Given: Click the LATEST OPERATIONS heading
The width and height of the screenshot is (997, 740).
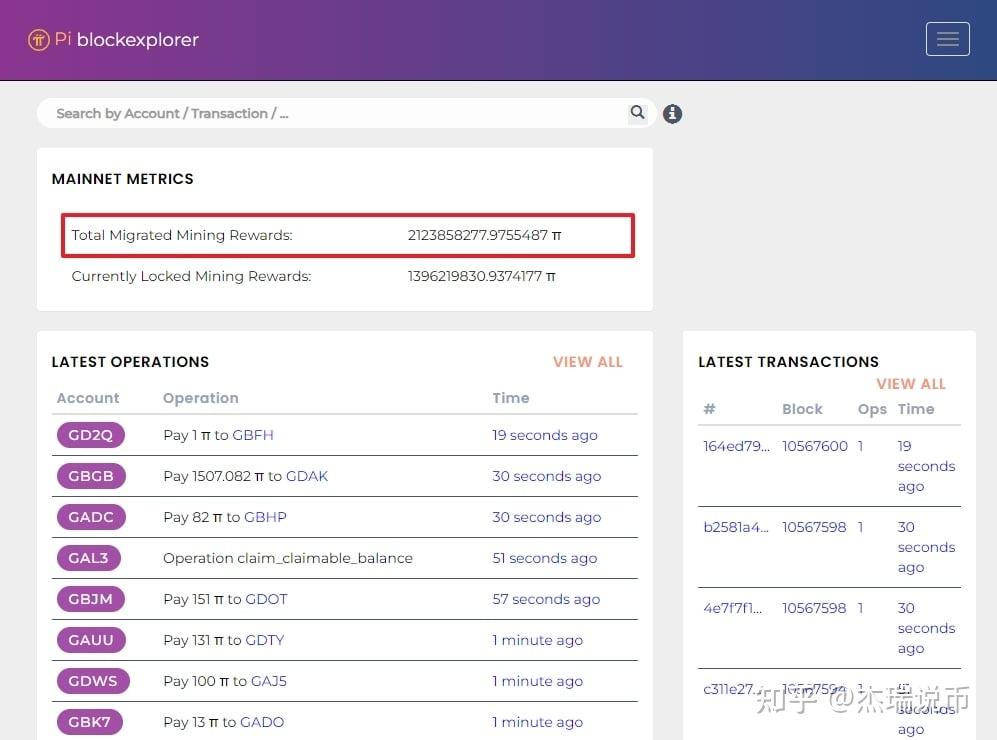Looking at the screenshot, I should point(130,362).
